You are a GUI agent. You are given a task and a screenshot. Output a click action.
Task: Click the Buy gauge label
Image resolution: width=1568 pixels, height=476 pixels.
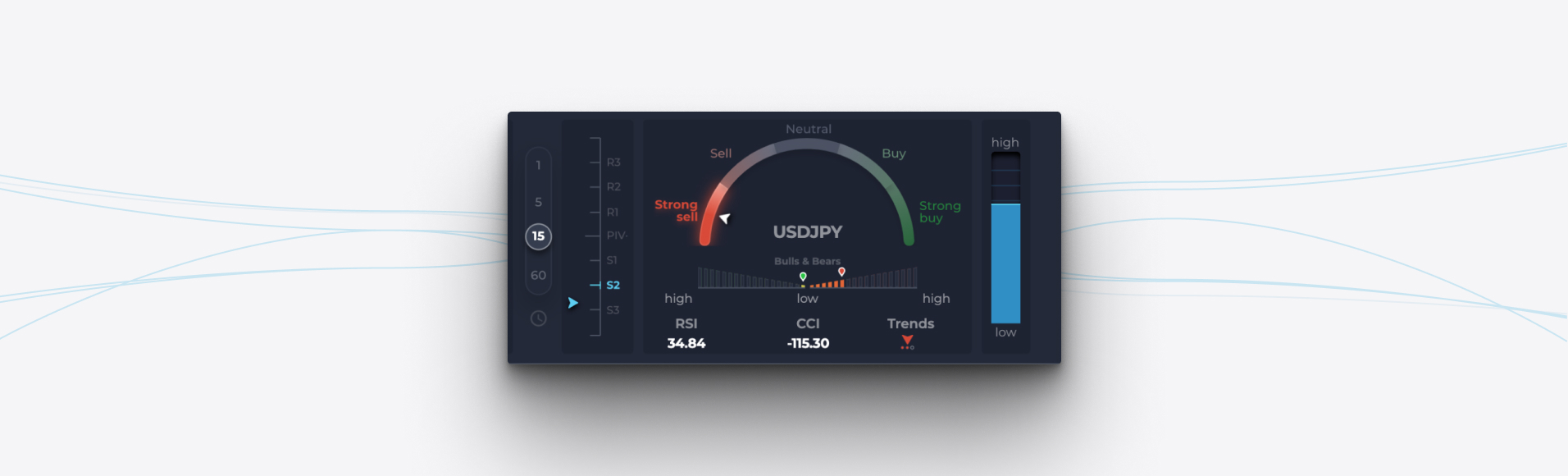pyautogui.click(x=894, y=153)
